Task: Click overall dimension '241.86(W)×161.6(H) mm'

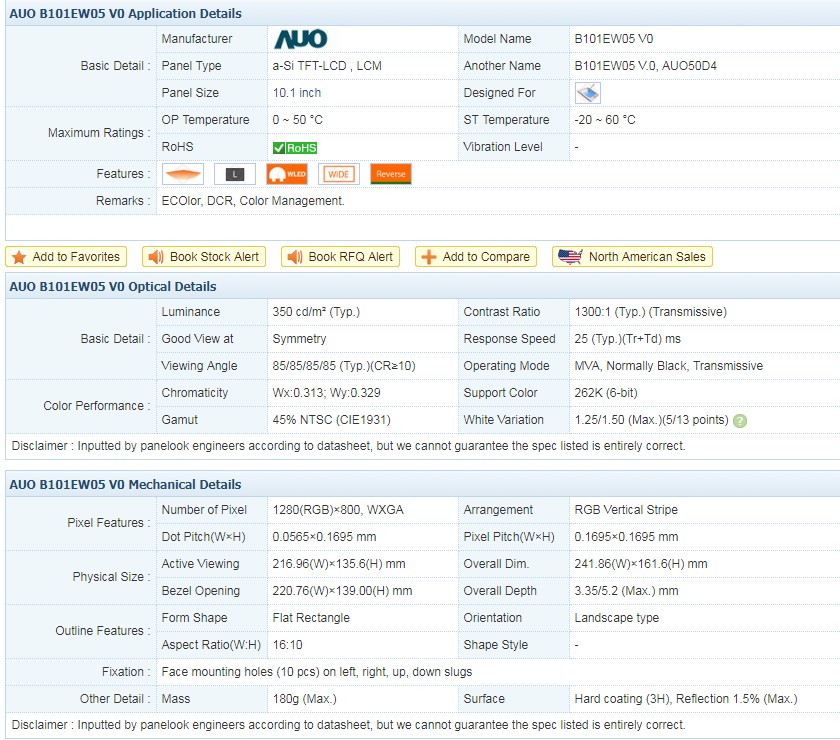Action: pyautogui.click(x=641, y=564)
